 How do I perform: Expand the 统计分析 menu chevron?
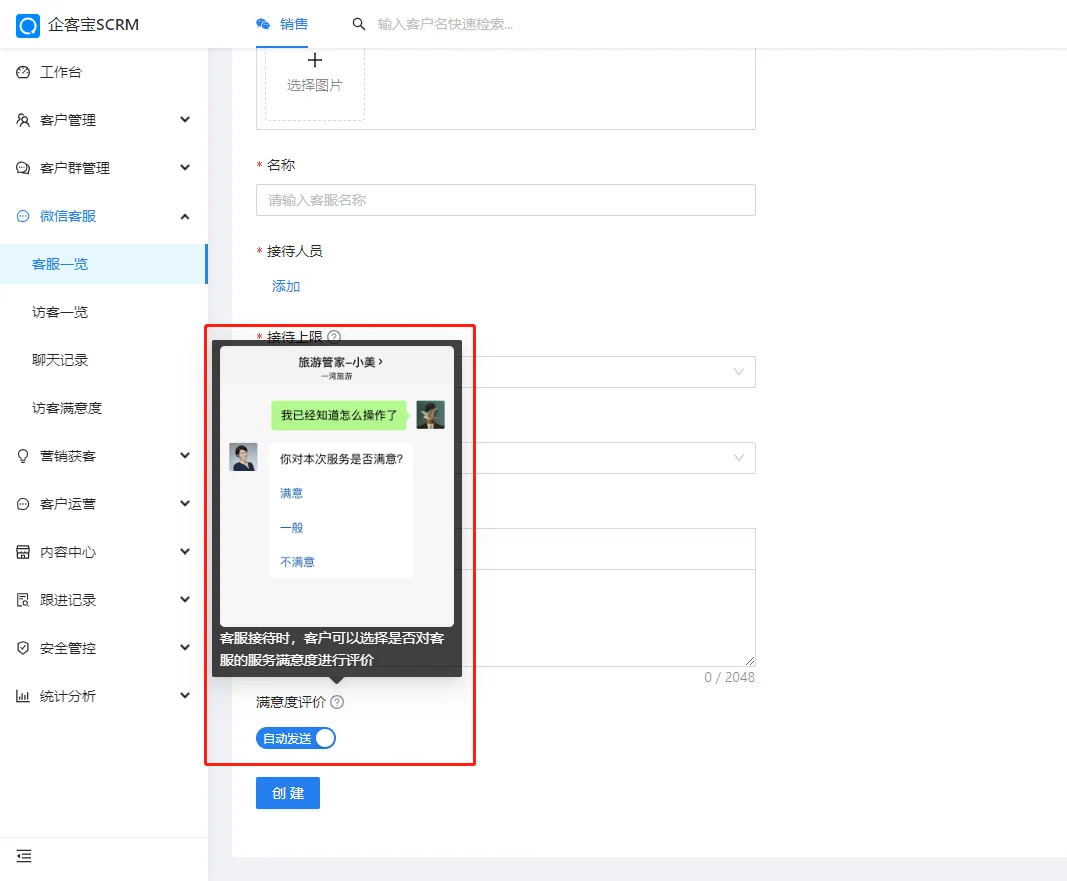coord(185,695)
